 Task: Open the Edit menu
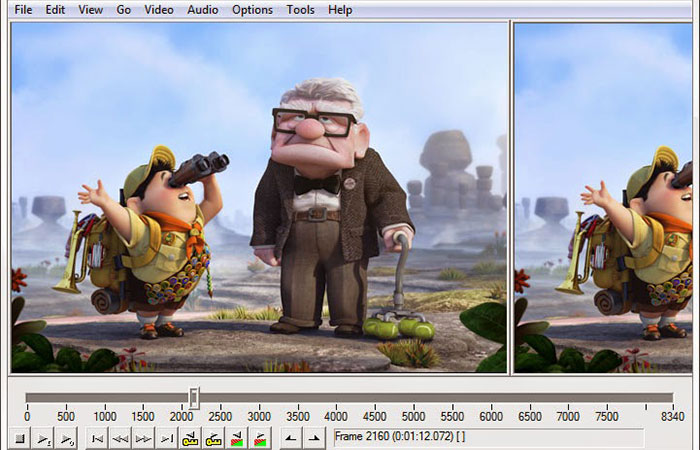pyautogui.click(x=55, y=9)
